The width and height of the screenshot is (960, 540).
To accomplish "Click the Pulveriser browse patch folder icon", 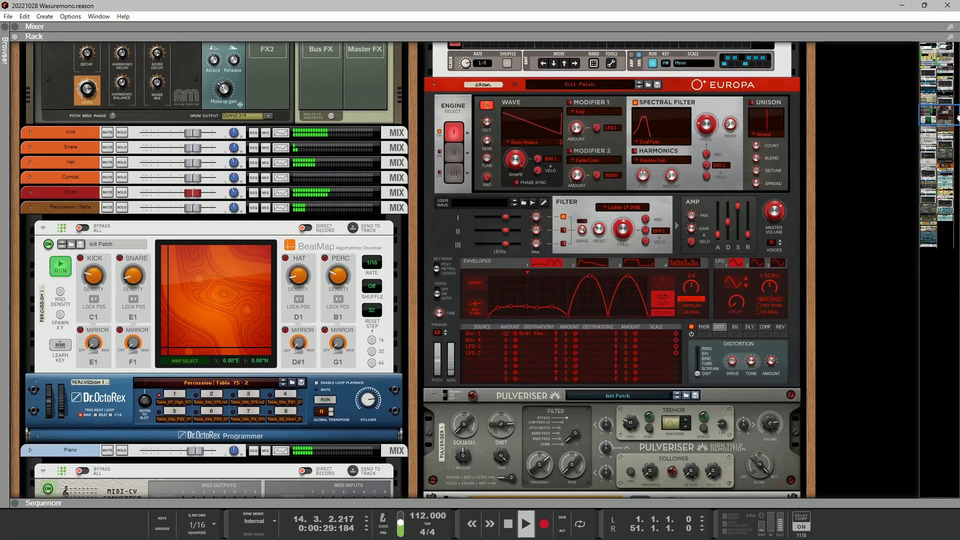I will tap(686, 396).
